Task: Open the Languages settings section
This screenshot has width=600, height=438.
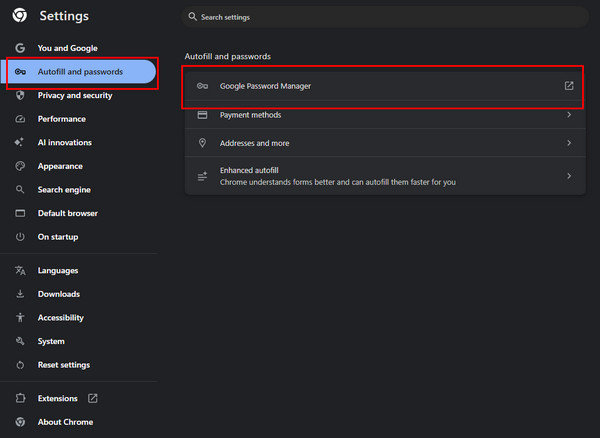Action: 58,270
